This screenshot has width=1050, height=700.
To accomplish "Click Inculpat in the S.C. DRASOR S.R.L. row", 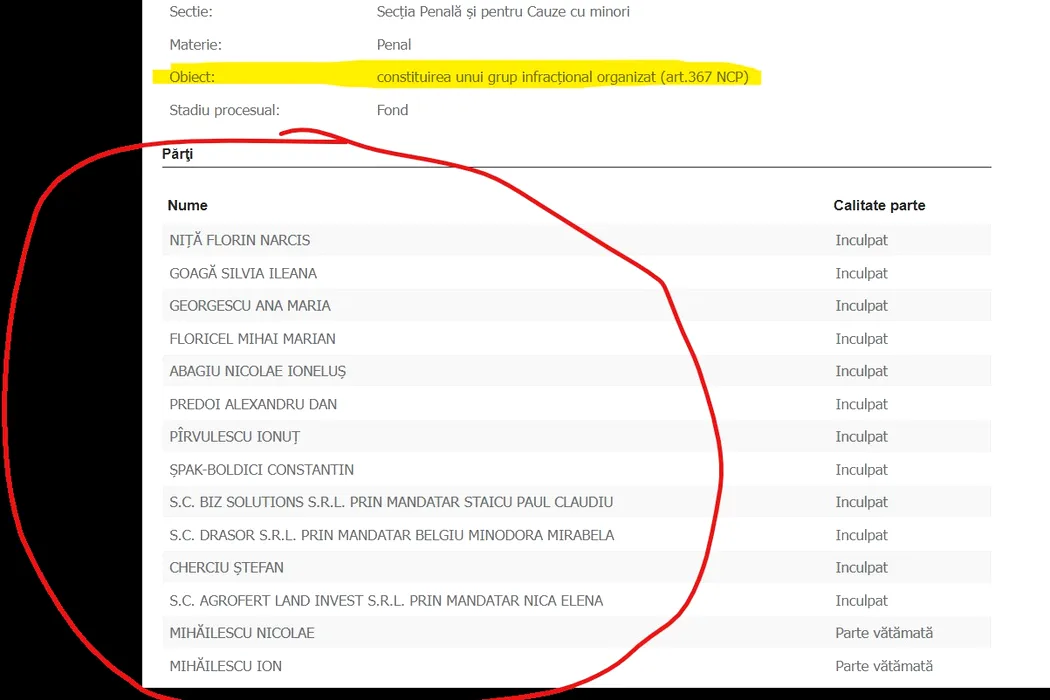I will click(861, 535).
